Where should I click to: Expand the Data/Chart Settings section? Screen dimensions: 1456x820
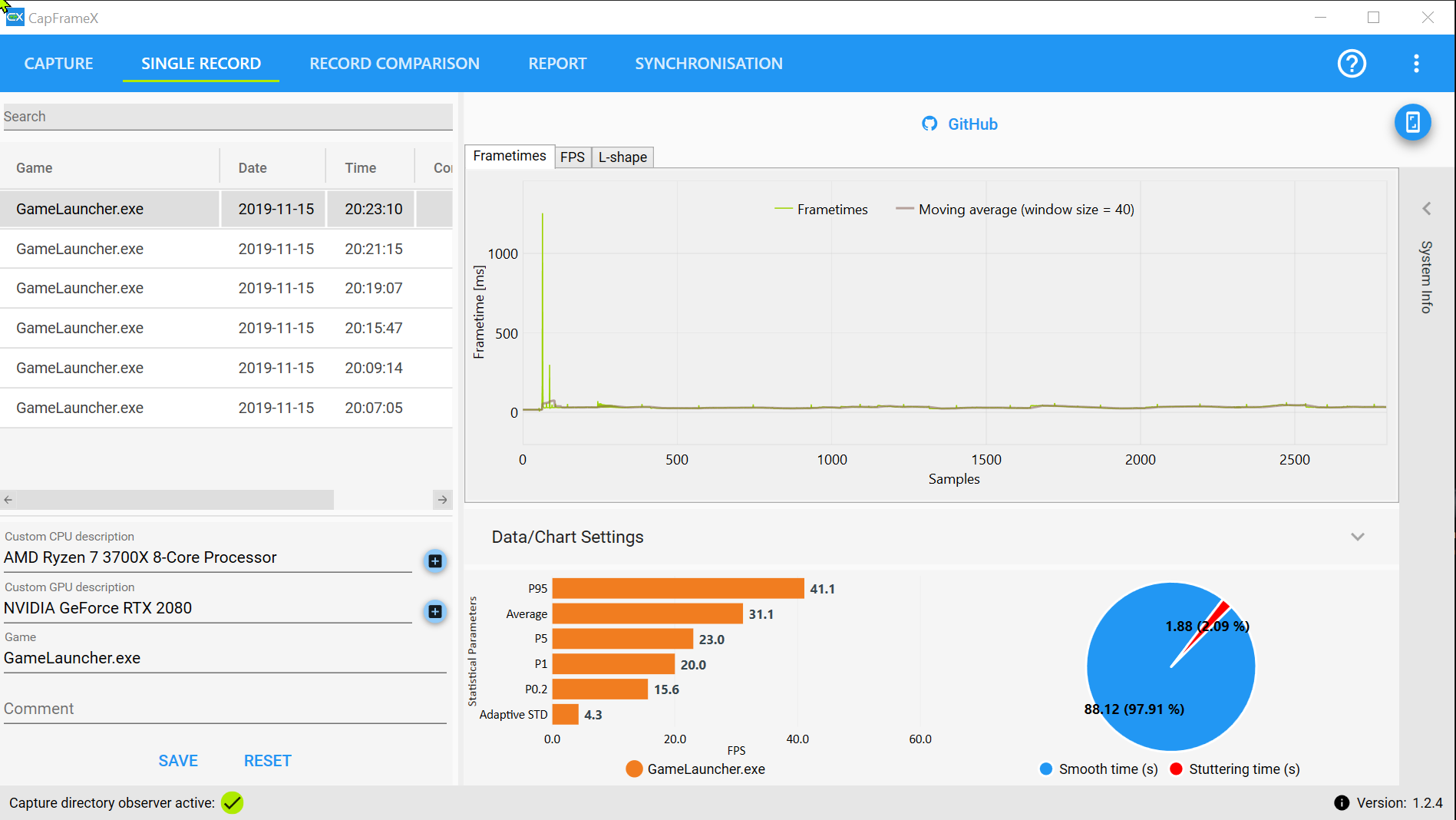(1358, 537)
